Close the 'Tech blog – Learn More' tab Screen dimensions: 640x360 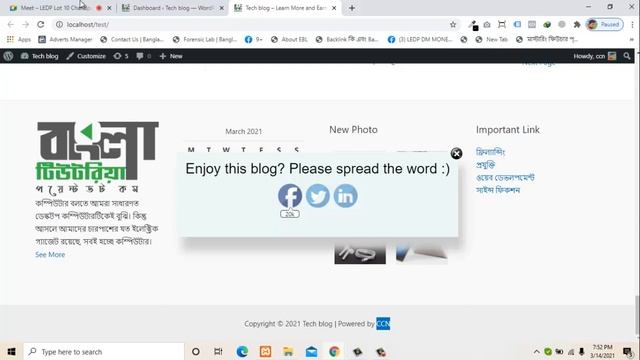pos(334,8)
